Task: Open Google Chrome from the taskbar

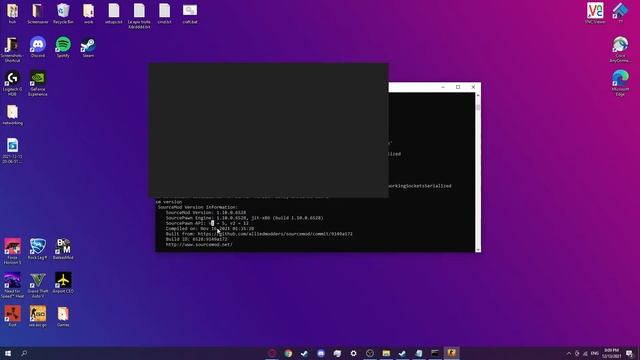Action: [x=288, y=353]
